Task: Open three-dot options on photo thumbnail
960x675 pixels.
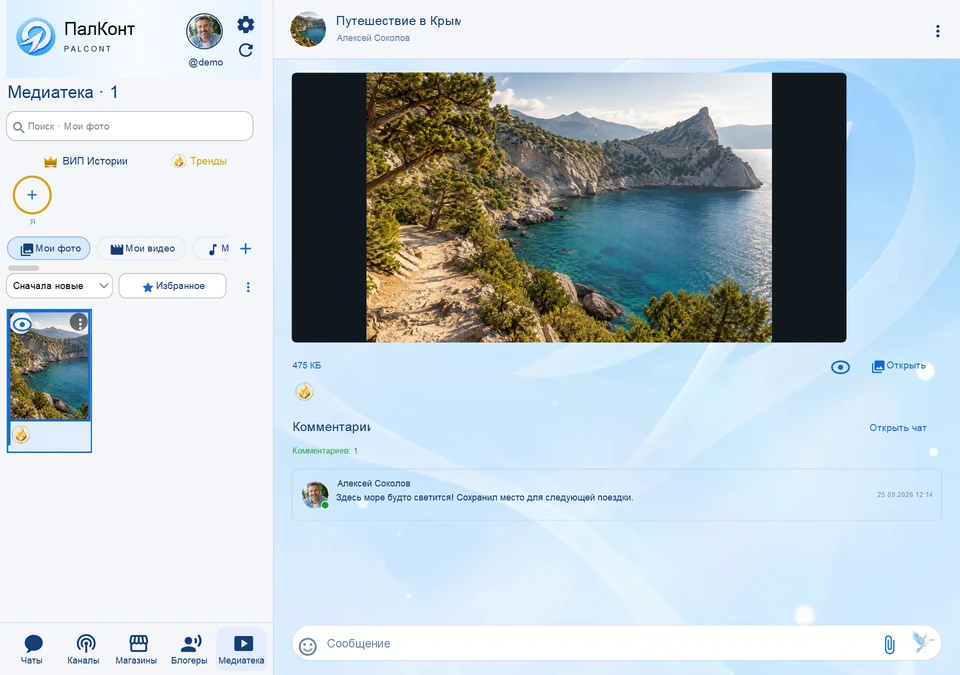Action: tap(79, 322)
